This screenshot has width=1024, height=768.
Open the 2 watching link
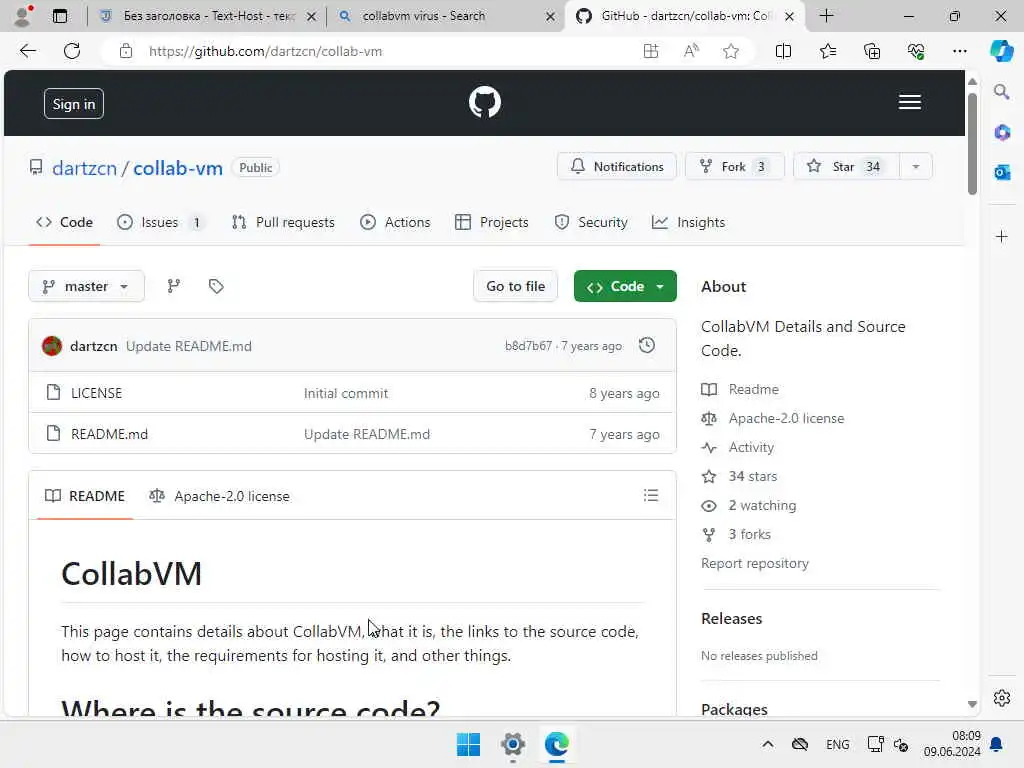tap(762, 505)
